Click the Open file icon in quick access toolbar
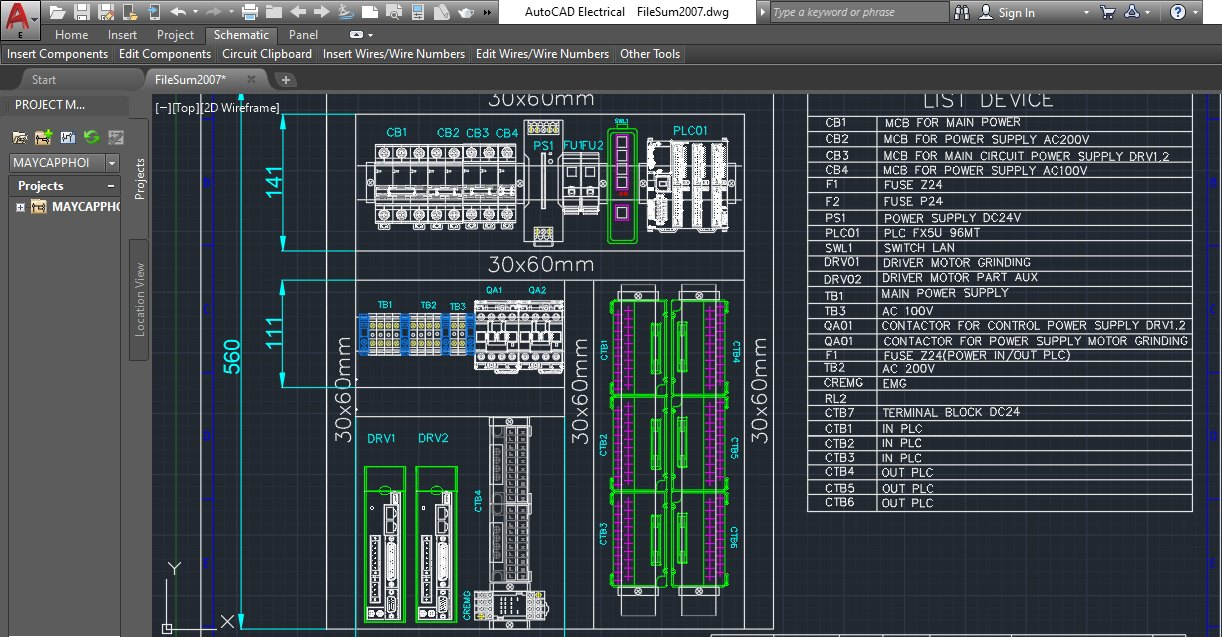The image size is (1222, 637). point(57,12)
